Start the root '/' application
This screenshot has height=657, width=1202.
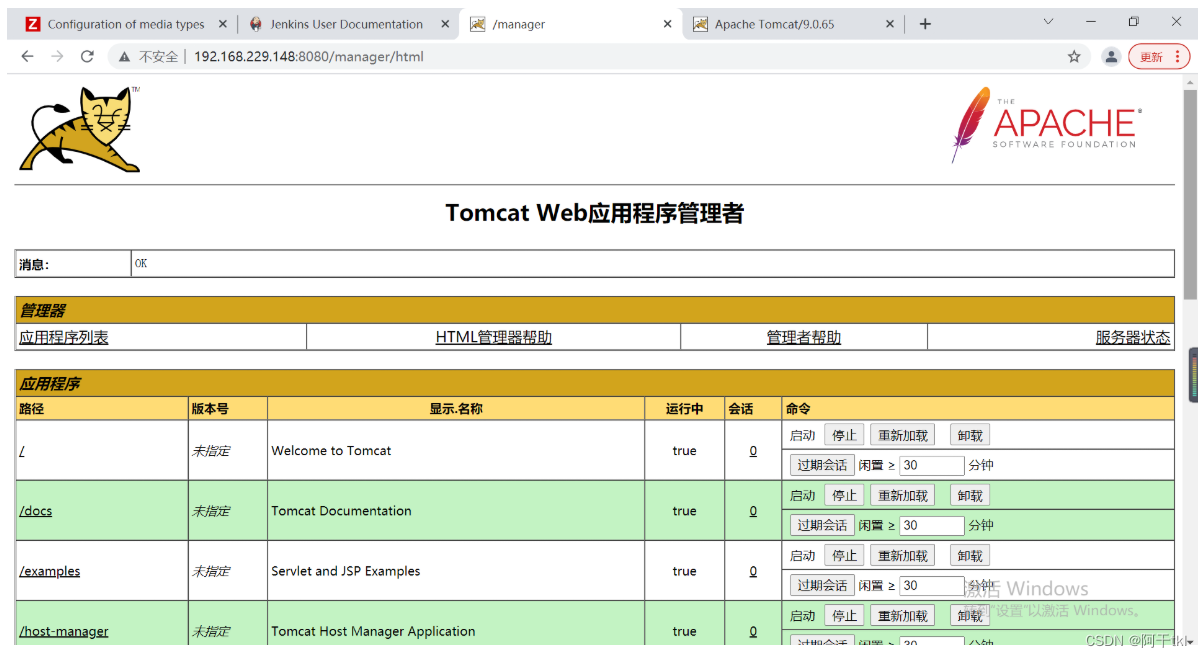point(801,434)
